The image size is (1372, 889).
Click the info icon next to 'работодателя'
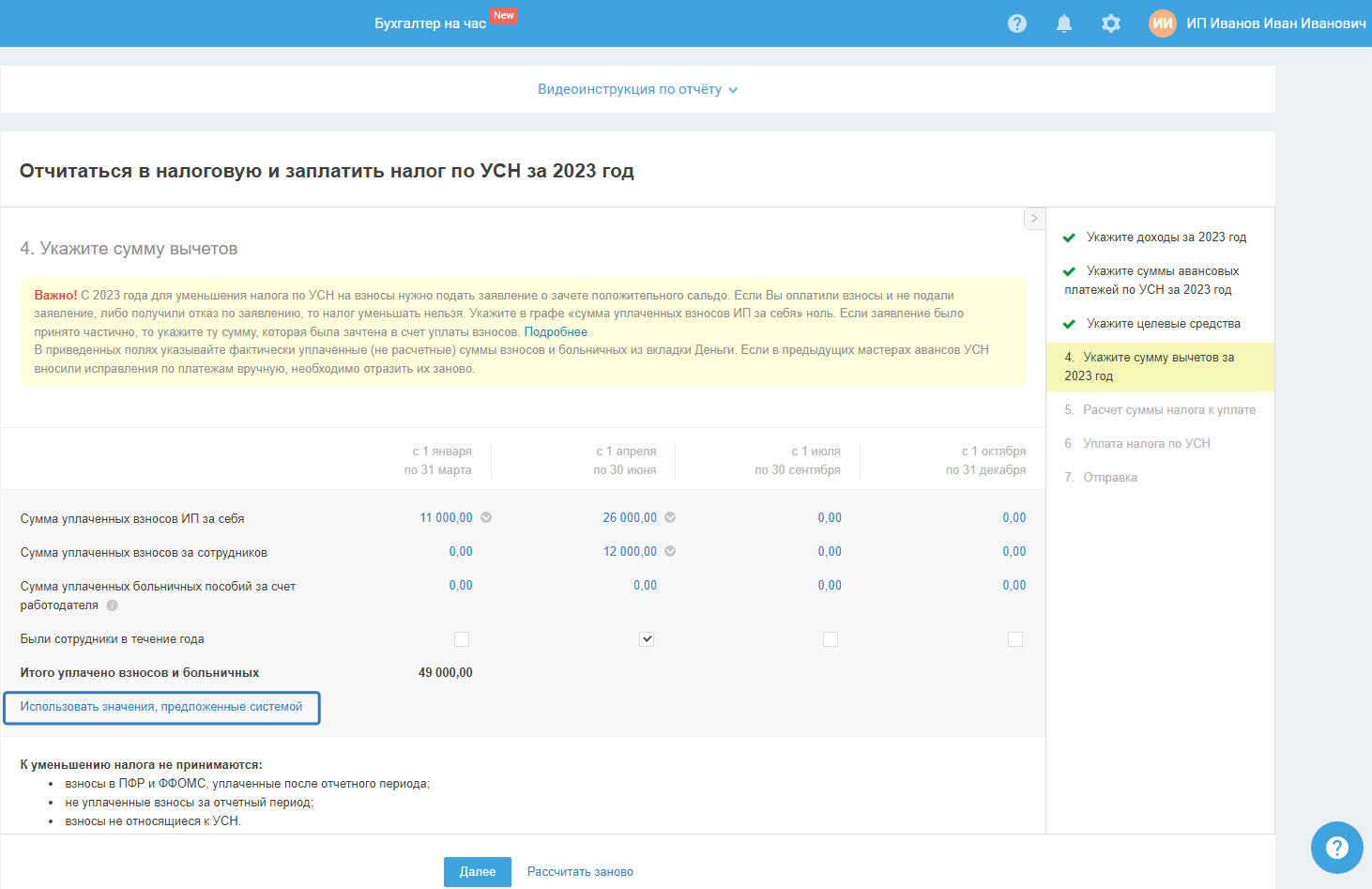pyautogui.click(x=113, y=605)
